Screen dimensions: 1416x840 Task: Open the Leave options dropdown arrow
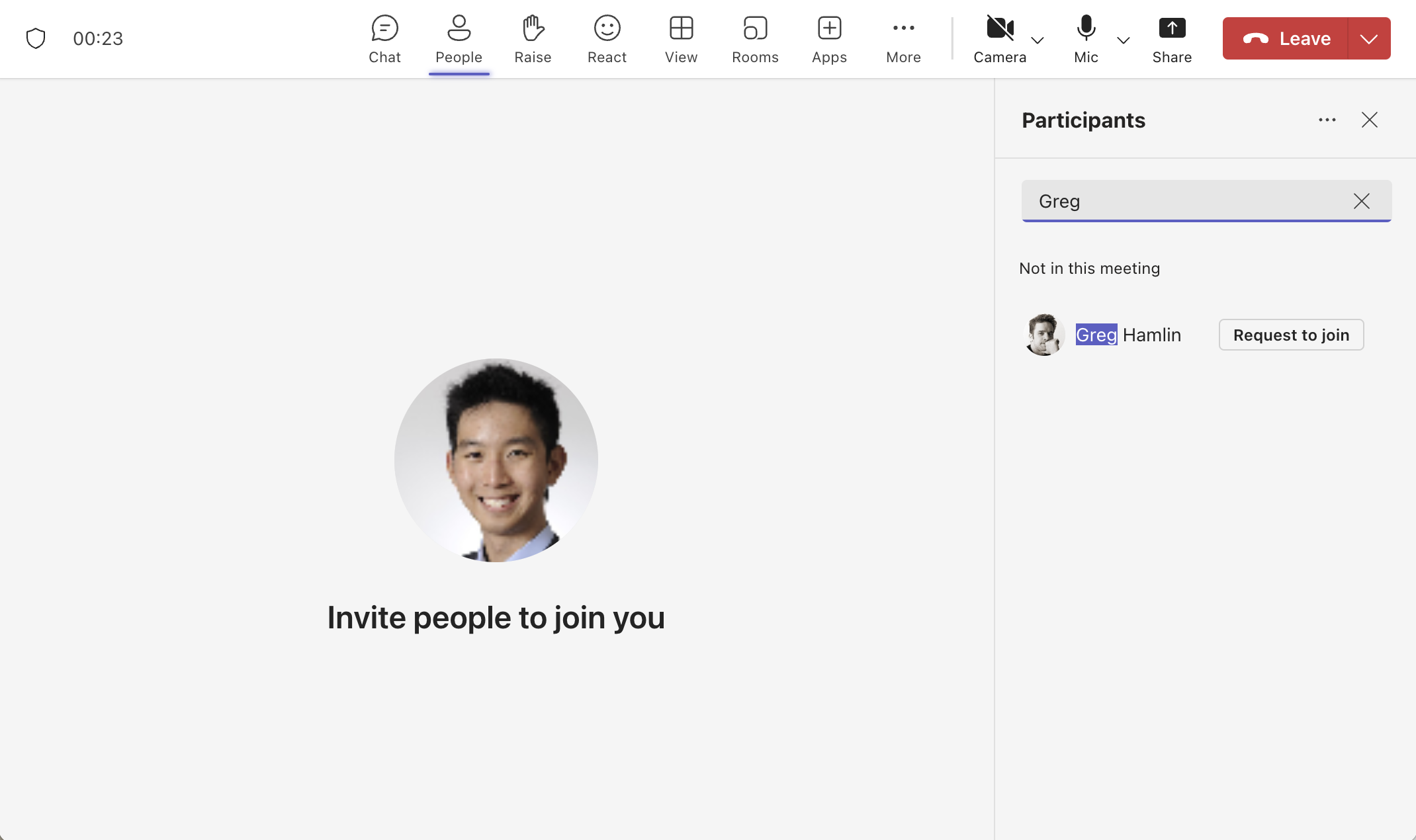(1368, 38)
